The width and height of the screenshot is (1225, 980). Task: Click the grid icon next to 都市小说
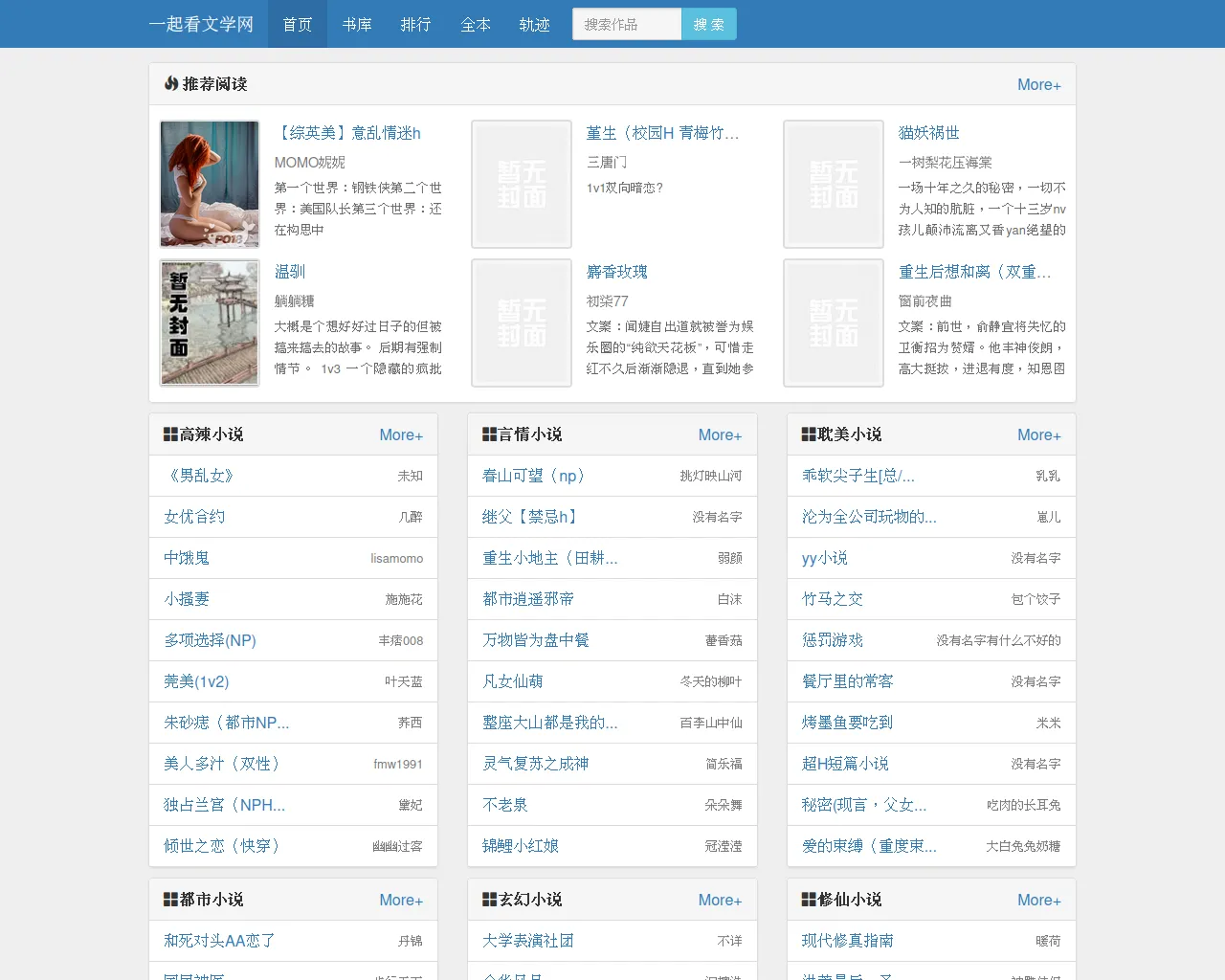pyautogui.click(x=168, y=899)
